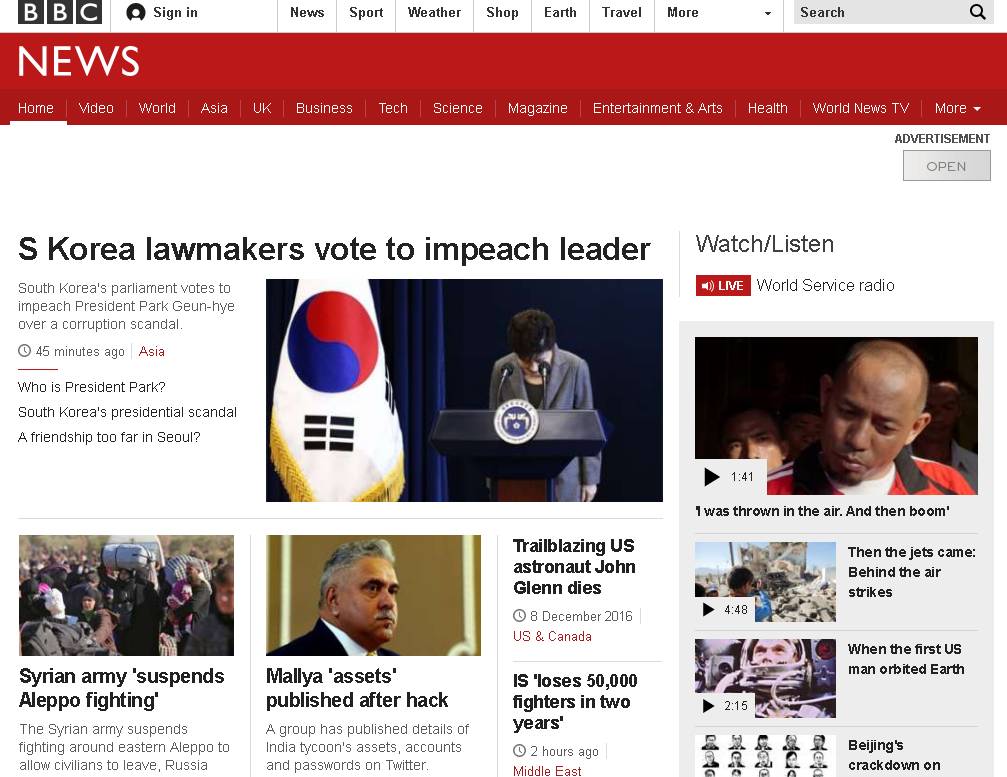
Task: Select Weather in the top navigation
Action: (434, 12)
